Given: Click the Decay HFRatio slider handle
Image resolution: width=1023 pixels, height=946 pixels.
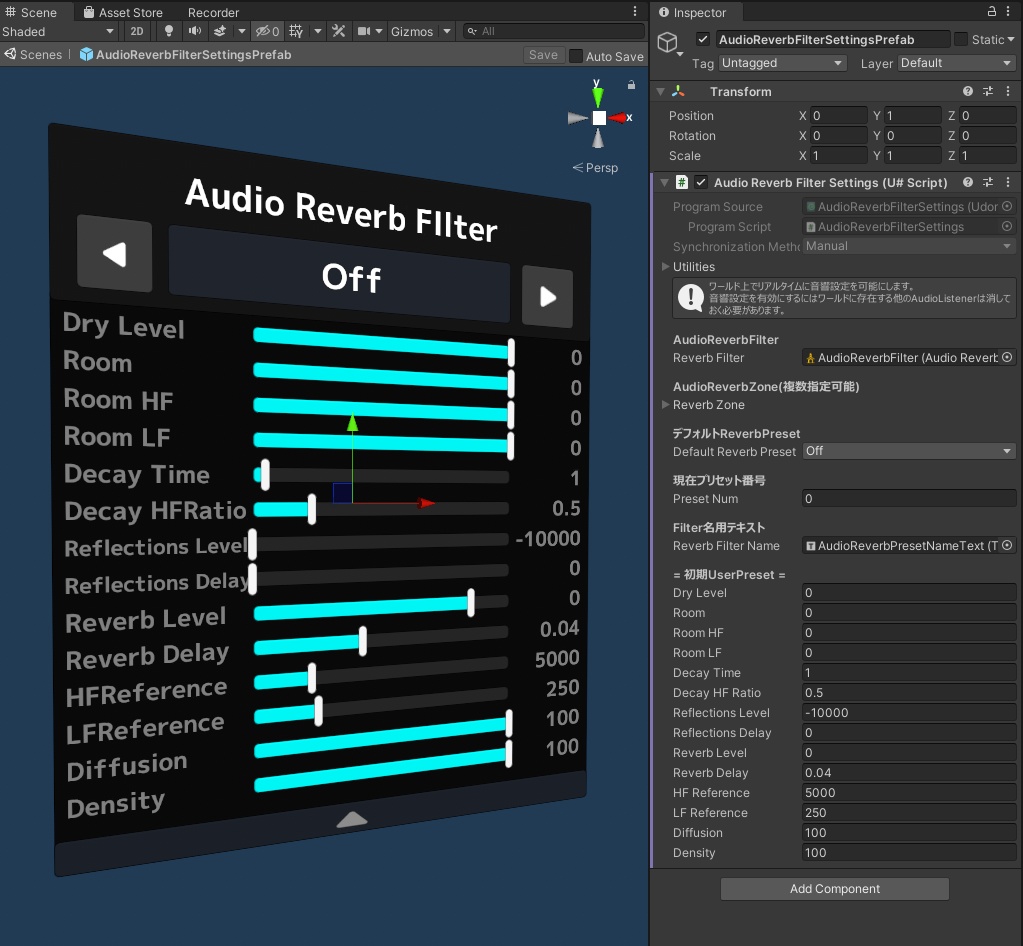Looking at the screenshot, I should 312,509.
